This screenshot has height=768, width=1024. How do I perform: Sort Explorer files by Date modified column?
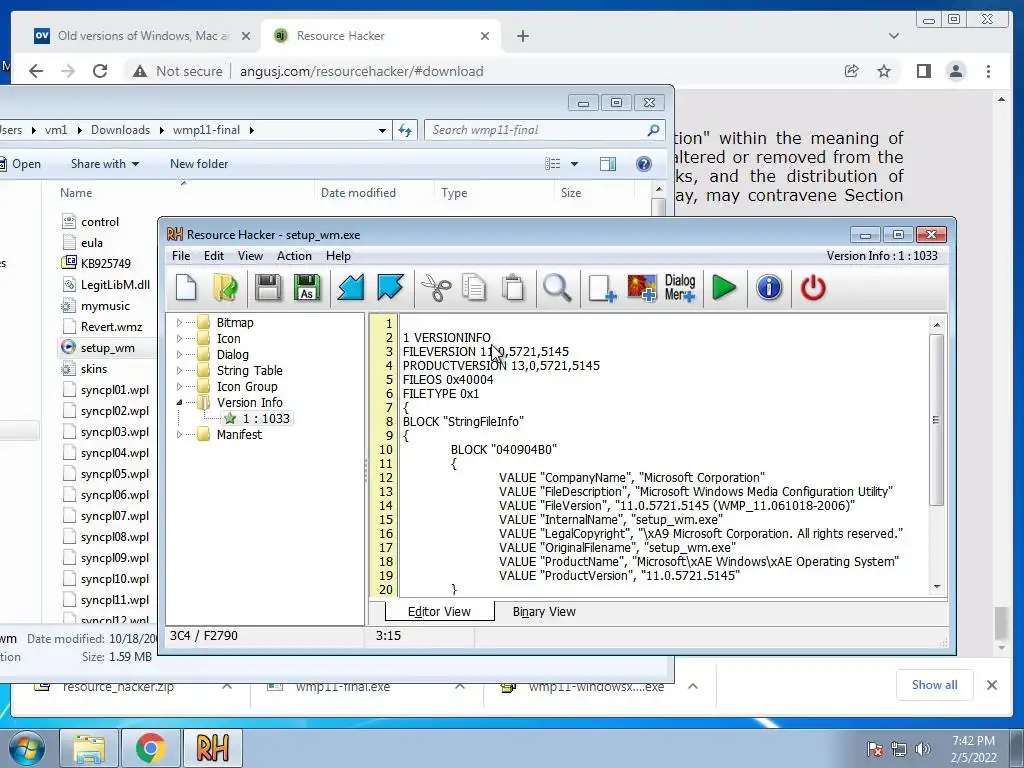pyautogui.click(x=358, y=193)
